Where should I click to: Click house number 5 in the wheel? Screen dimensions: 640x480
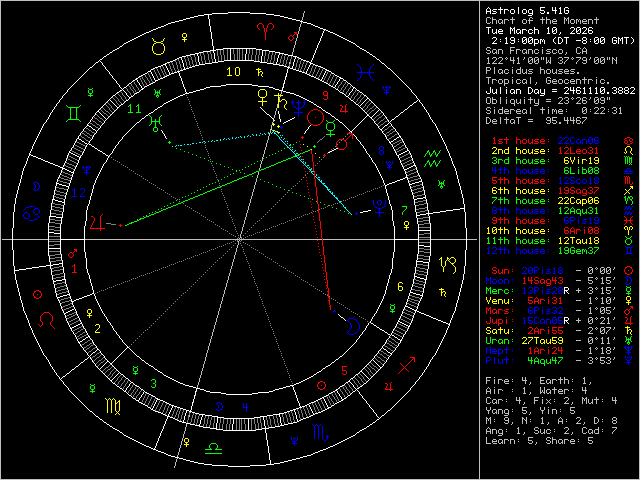click(344, 371)
